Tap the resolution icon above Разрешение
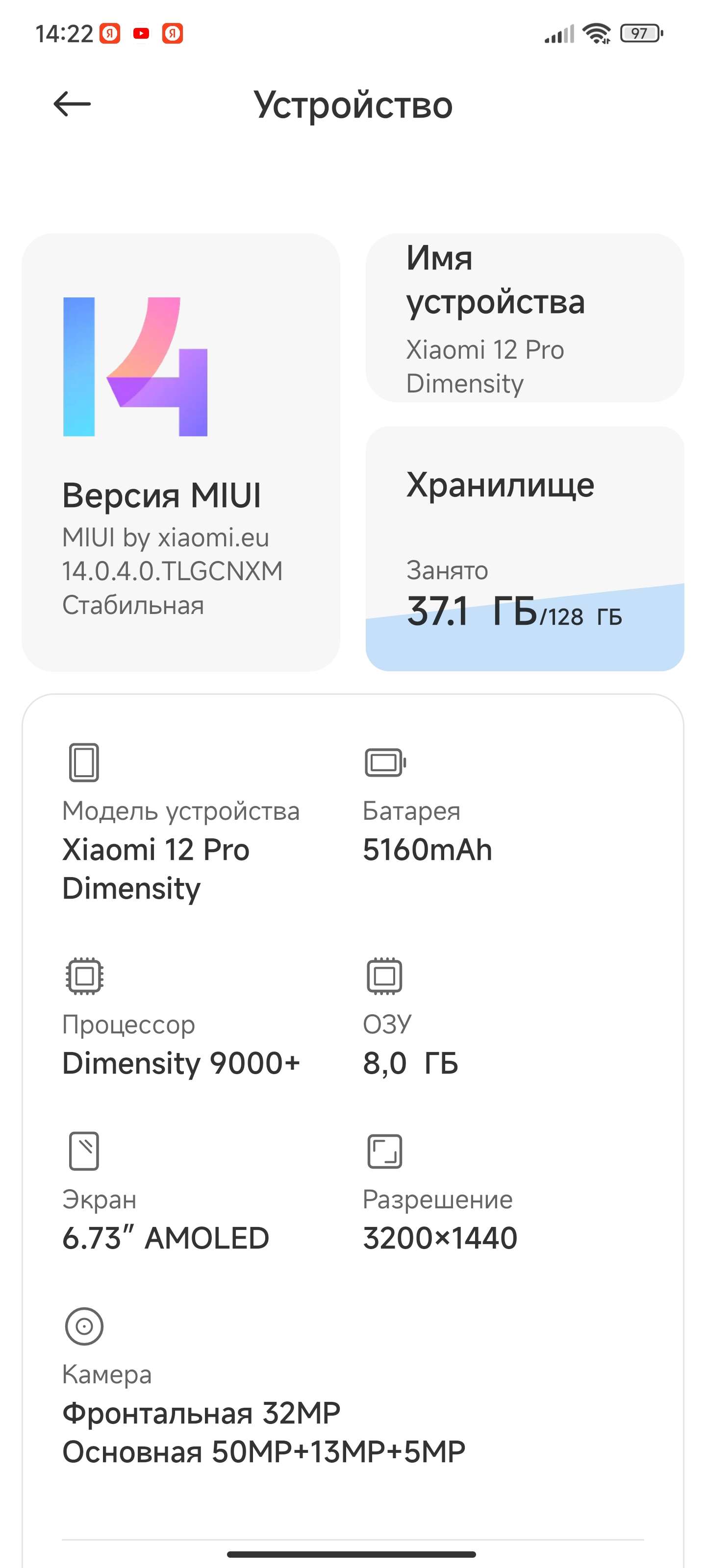Image resolution: width=706 pixels, height=1568 pixels. pos(384,1151)
